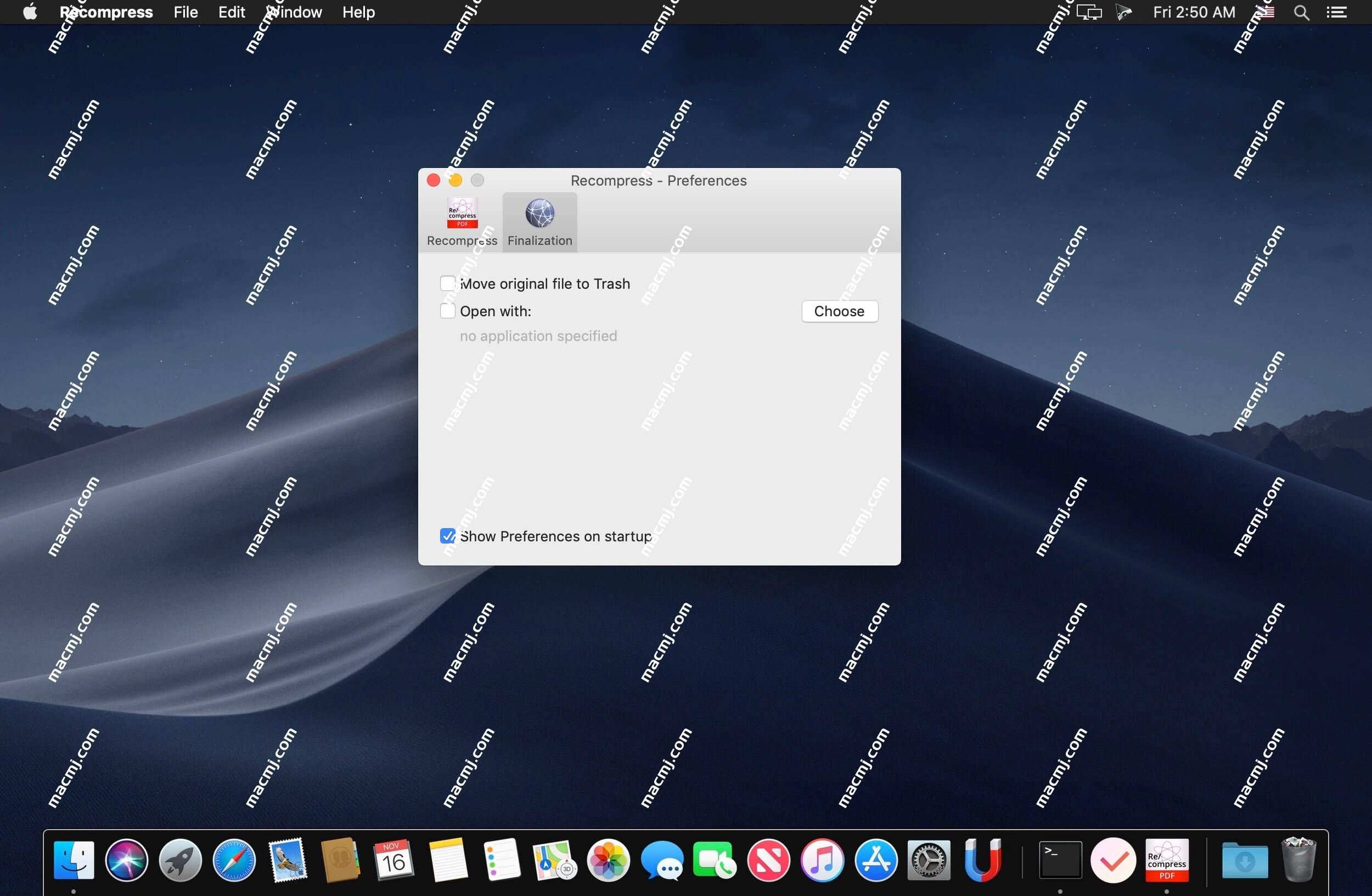1372x896 pixels.
Task: Open Messages from the Dock
Action: [662, 860]
